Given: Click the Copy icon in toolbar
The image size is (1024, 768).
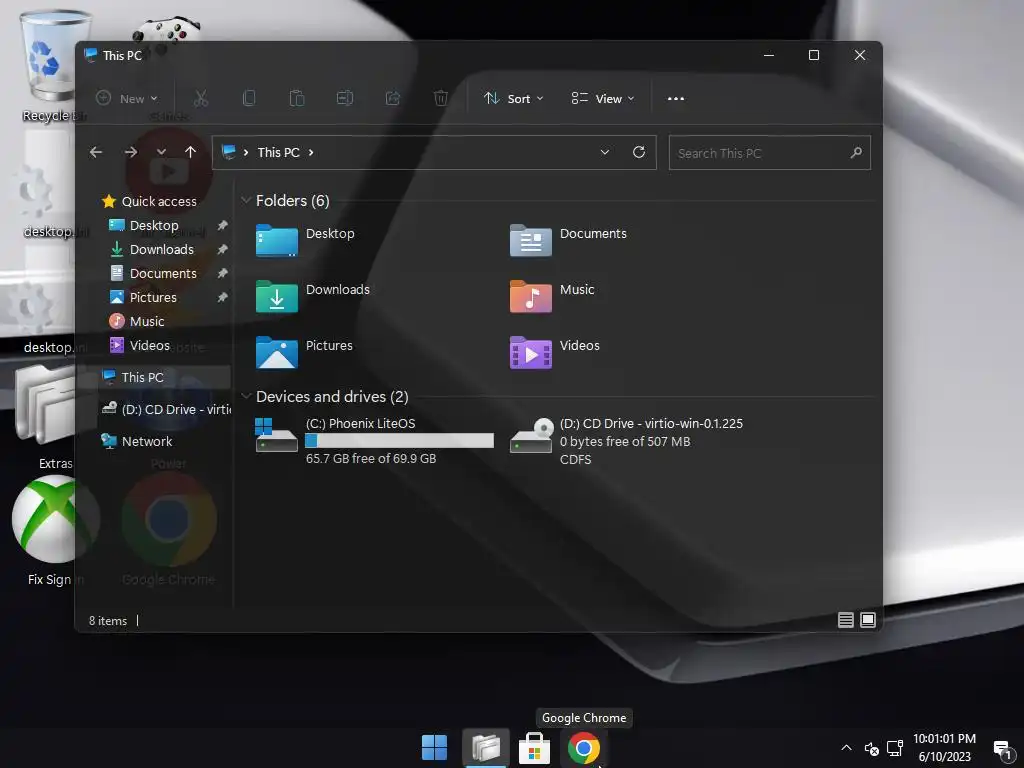Looking at the screenshot, I should 249,99.
